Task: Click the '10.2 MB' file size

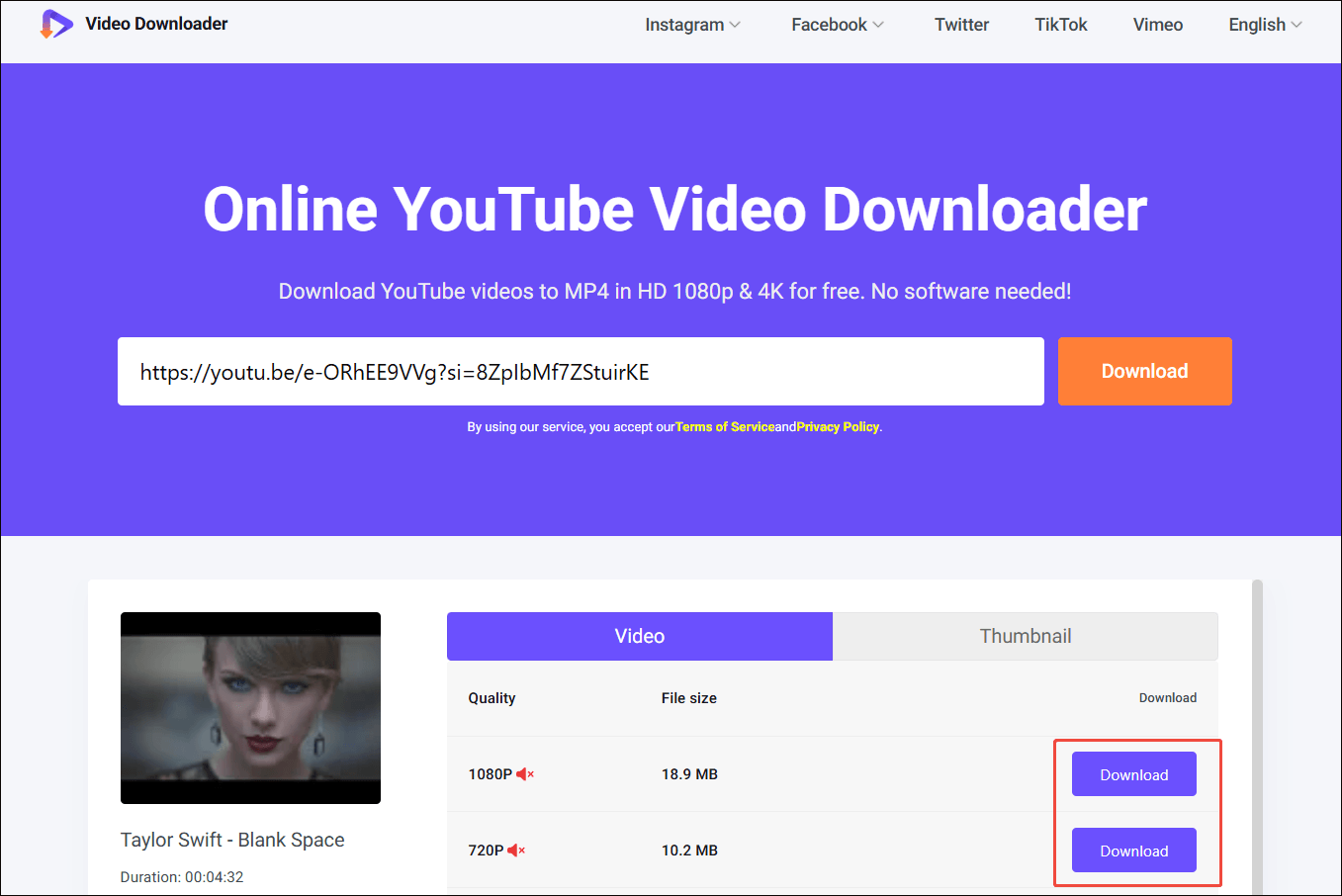Action: [689, 851]
